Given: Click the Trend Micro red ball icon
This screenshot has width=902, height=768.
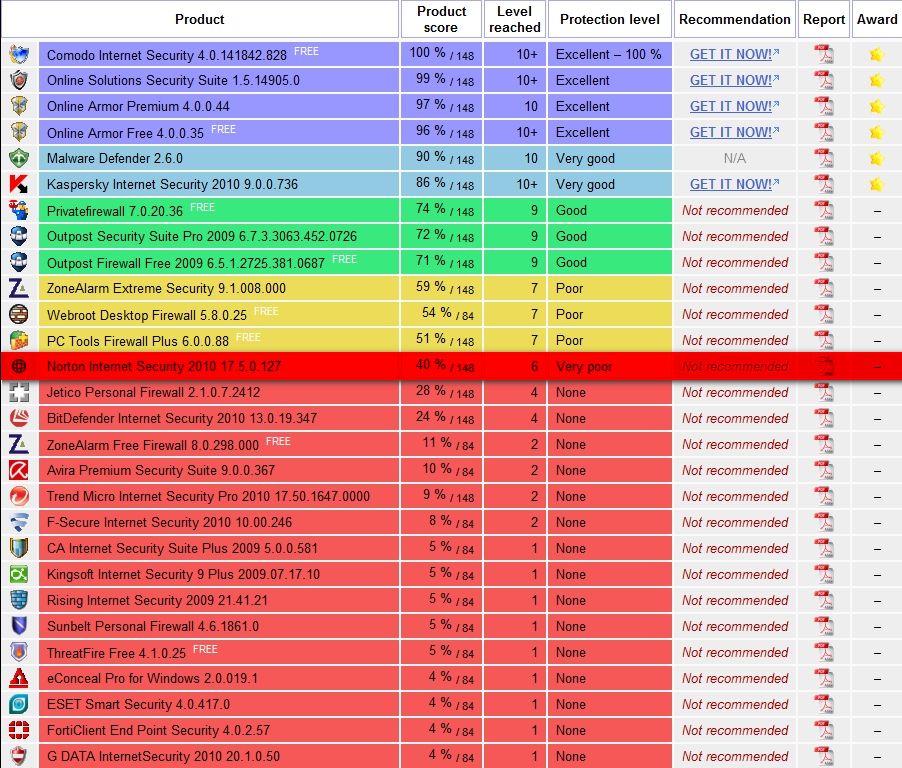Looking at the screenshot, I should [x=19, y=496].
